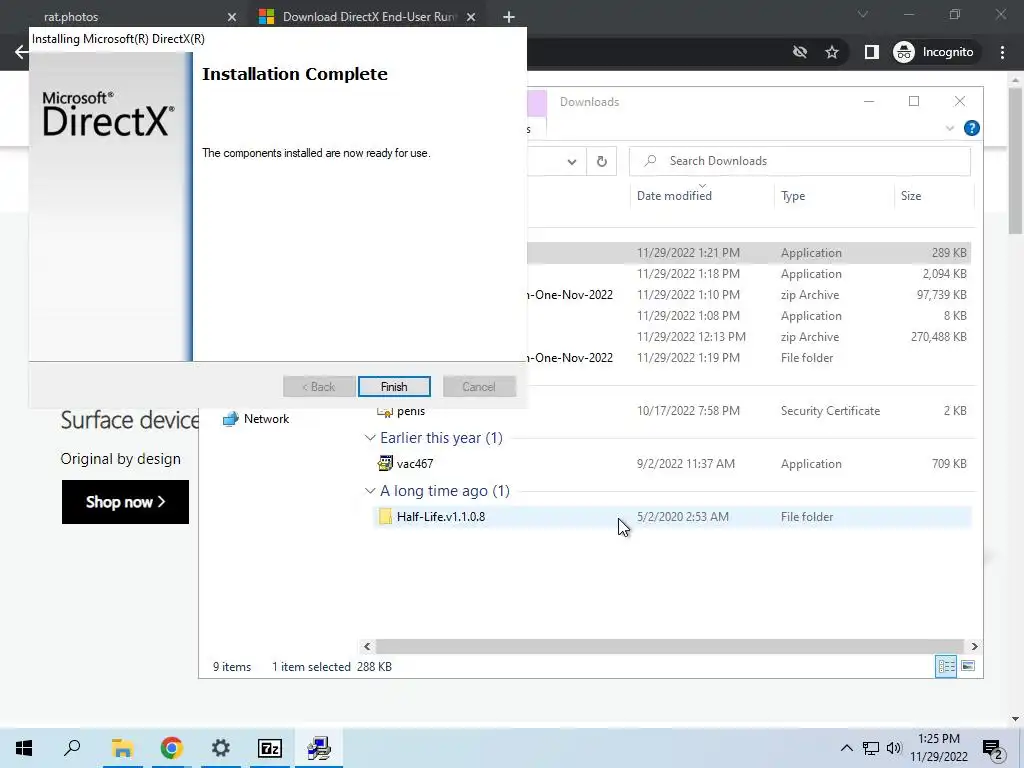1024x768 pixels.
Task: Switch to the rat.photos browser tab
Action: pos(71,16)
